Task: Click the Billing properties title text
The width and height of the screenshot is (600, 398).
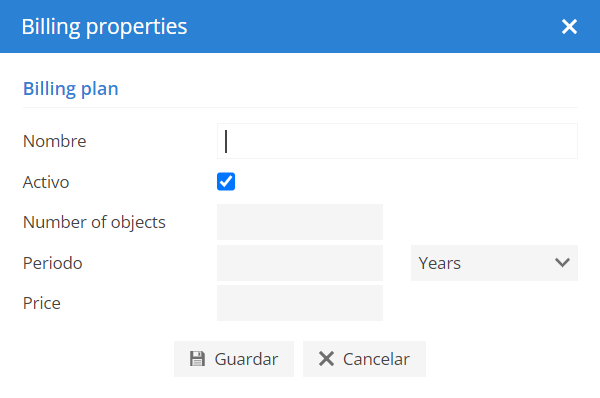Action: coord(104,27)
